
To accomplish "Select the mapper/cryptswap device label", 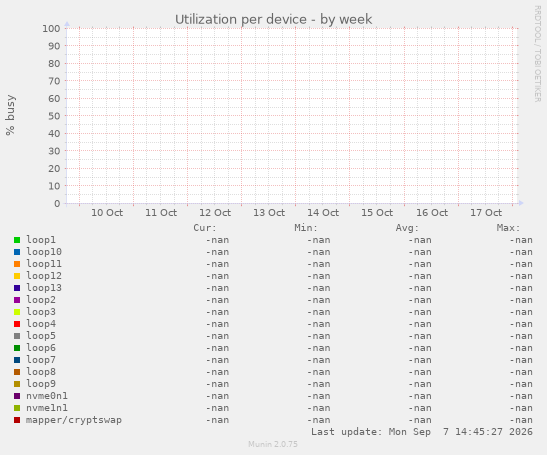I will (x=74, y=420).
